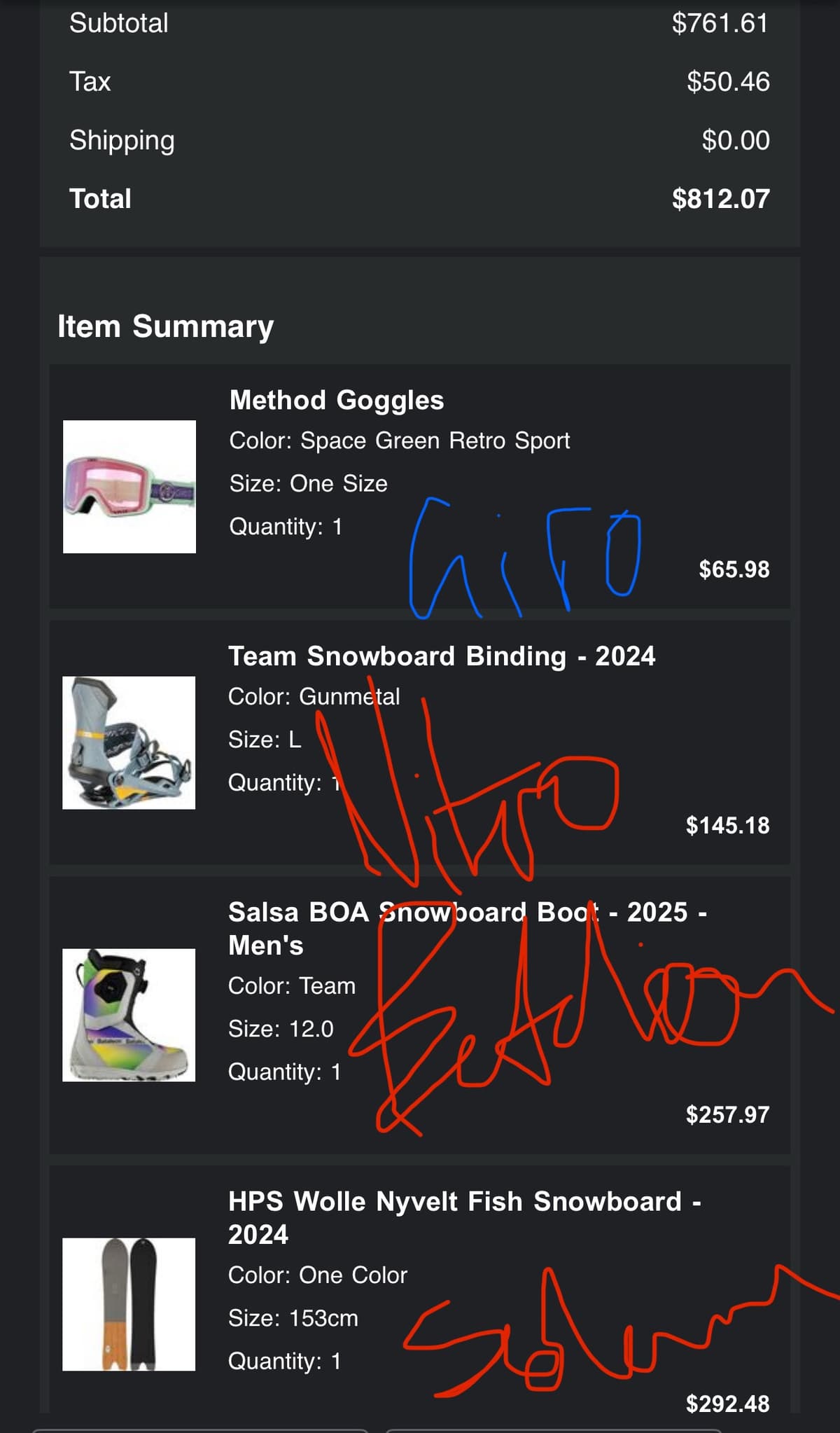Select the binding price $145.18
Screen dimensions: 840x1433
pos(727,825)
